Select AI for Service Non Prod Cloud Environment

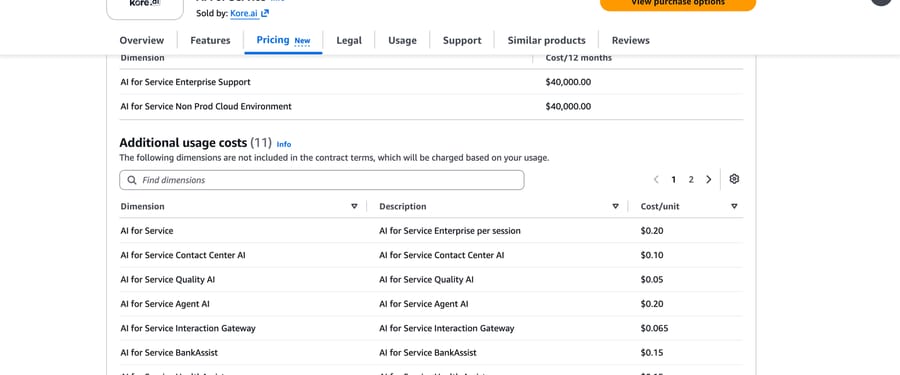pyautogui.click(x=206, y=106)
